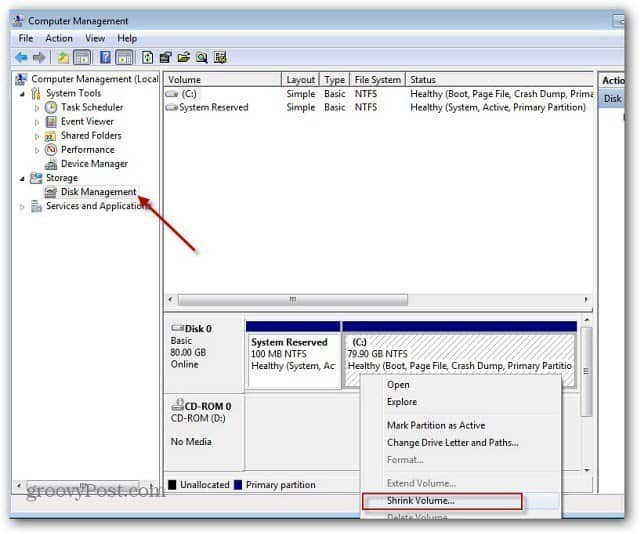Image resolution: width=640 pixels, height=534 pixels.
Task: Click the Performance icon
Action: 51,150
